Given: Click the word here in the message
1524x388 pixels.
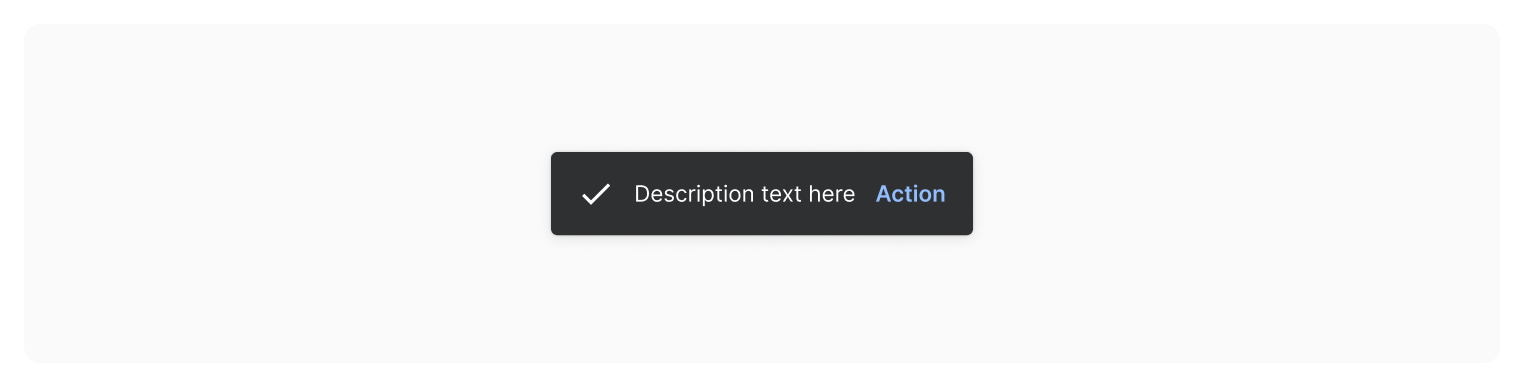Looking at the screenshot, I should click(x=831, y=194).
